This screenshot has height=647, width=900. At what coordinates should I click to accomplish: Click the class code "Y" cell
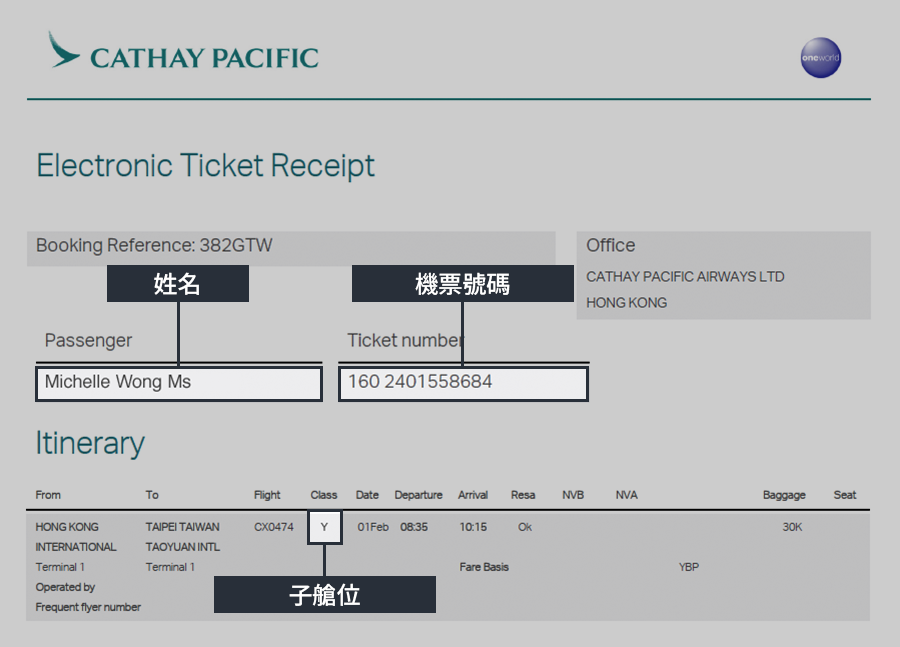(x=325, y=527)
